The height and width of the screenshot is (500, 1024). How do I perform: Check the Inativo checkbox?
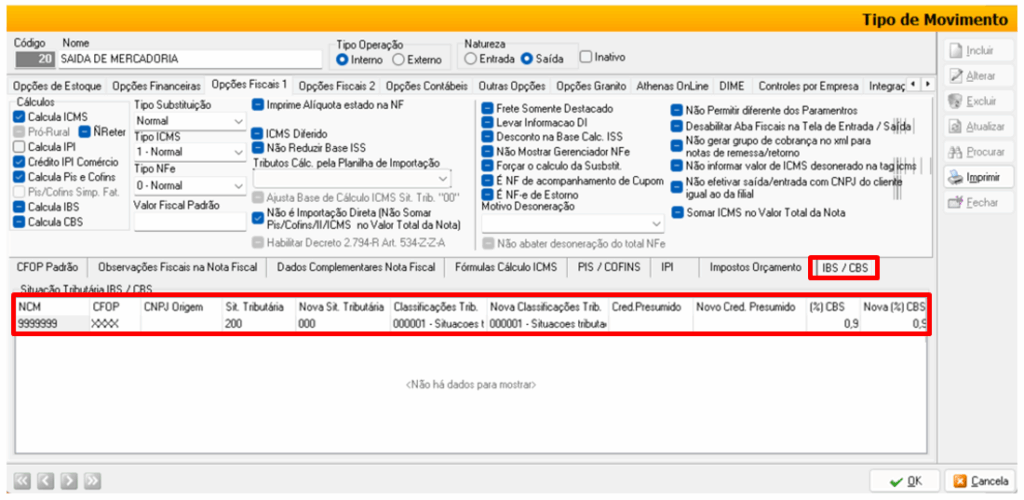[587, 58]
